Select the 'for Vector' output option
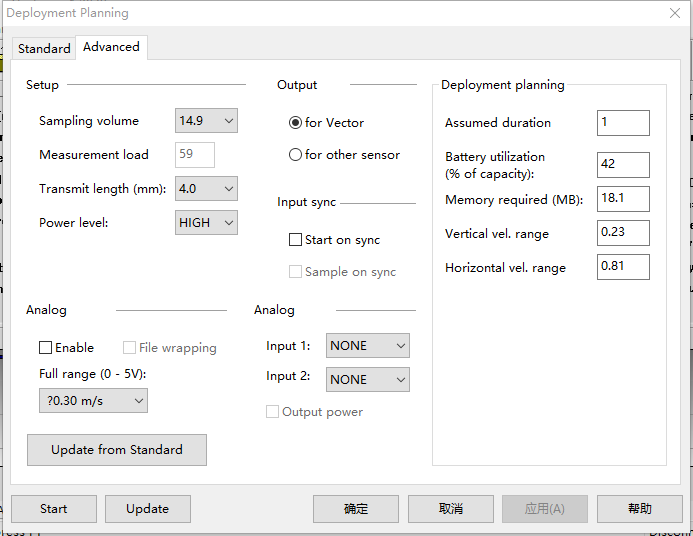The height and width of the screenshot is (536, 693). (x=295, y=123)
